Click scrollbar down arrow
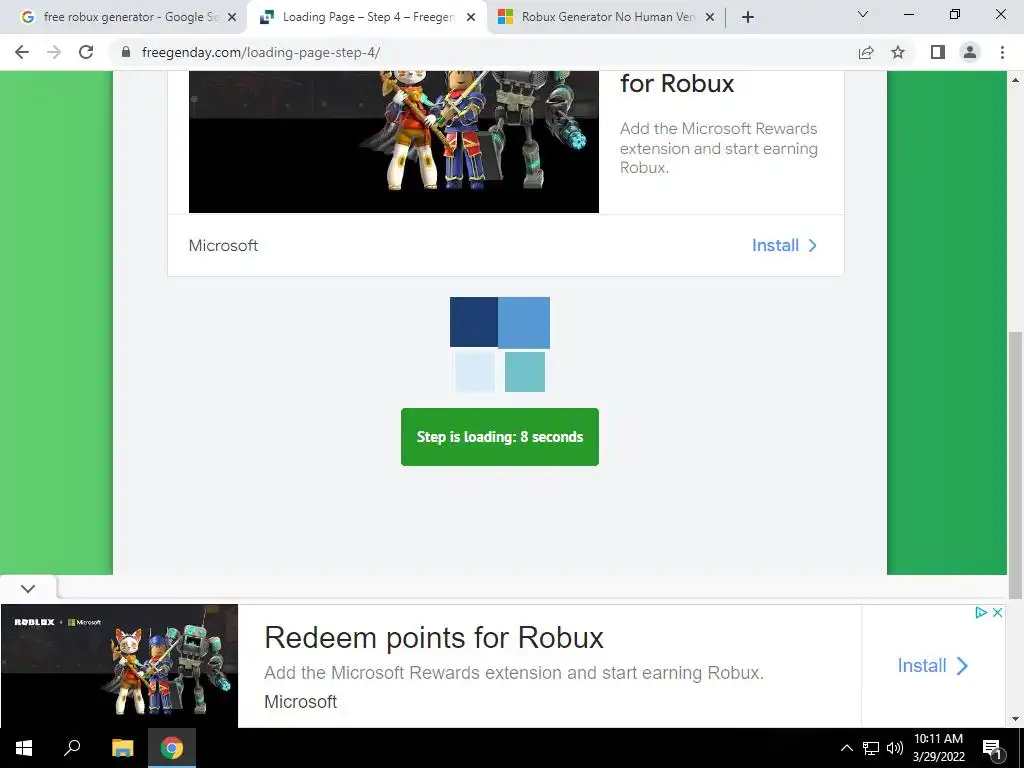1024x768 pixels. click(1014, 719)
